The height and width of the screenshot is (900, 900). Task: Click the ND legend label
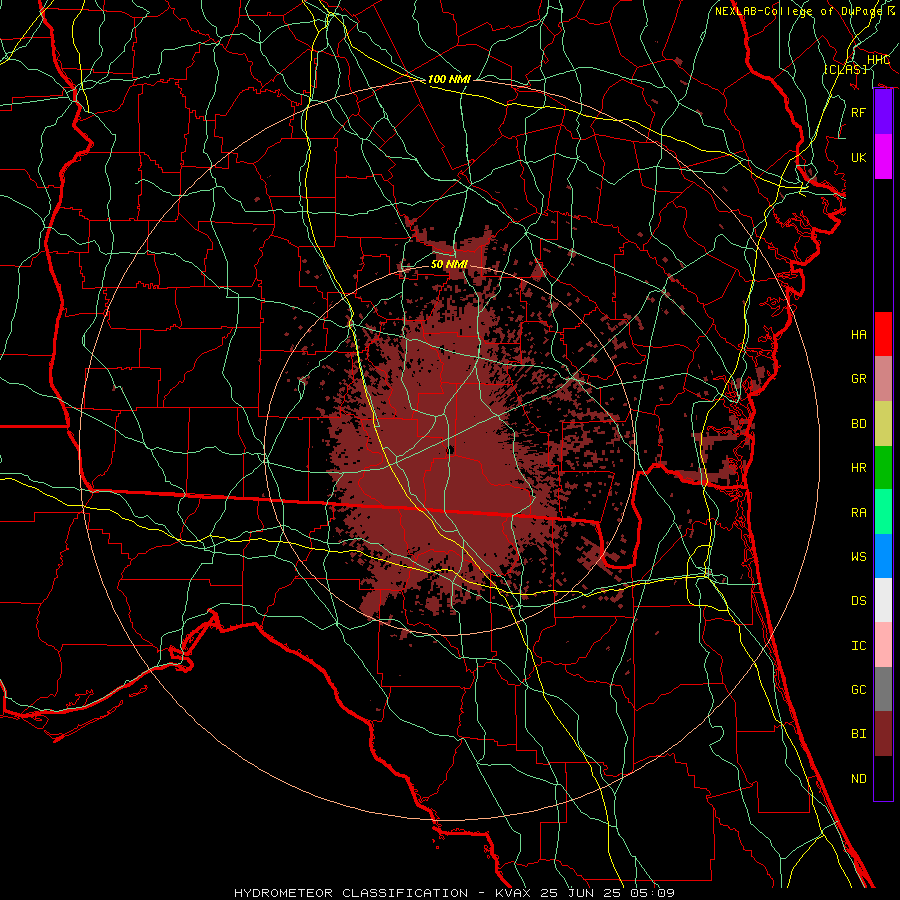pyautogui.click(x=859, y=778)
